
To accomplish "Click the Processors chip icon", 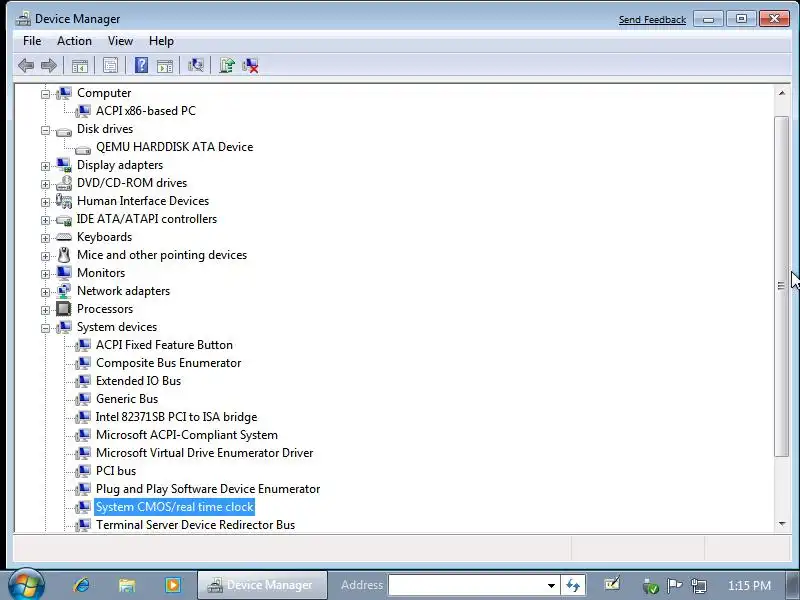I will point(64,309).
